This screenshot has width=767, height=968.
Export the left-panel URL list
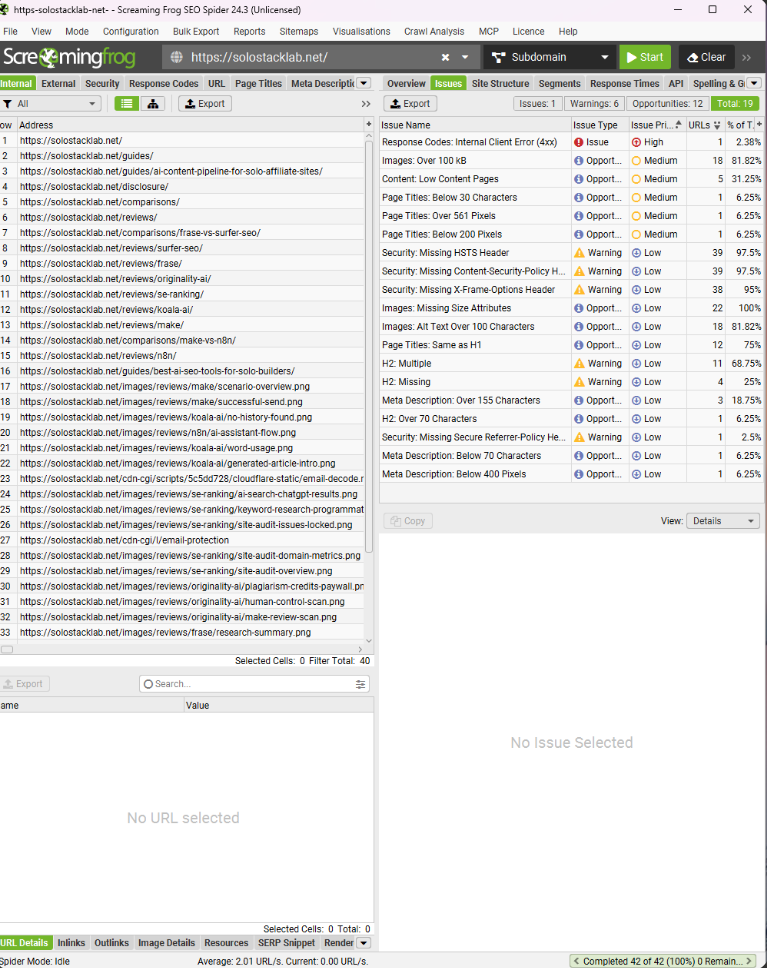pyautogui.click(x=205, y=104)
